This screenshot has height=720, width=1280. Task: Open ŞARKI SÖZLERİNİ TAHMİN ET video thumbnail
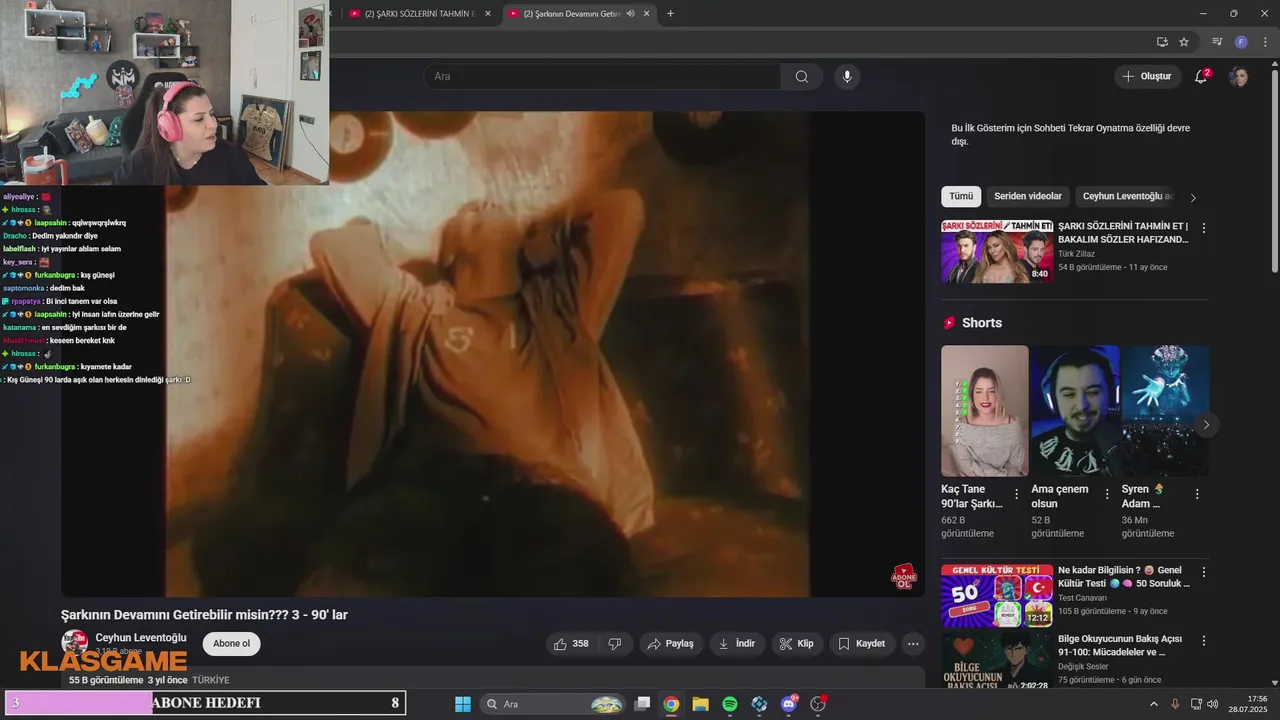(x=997, y=251)
